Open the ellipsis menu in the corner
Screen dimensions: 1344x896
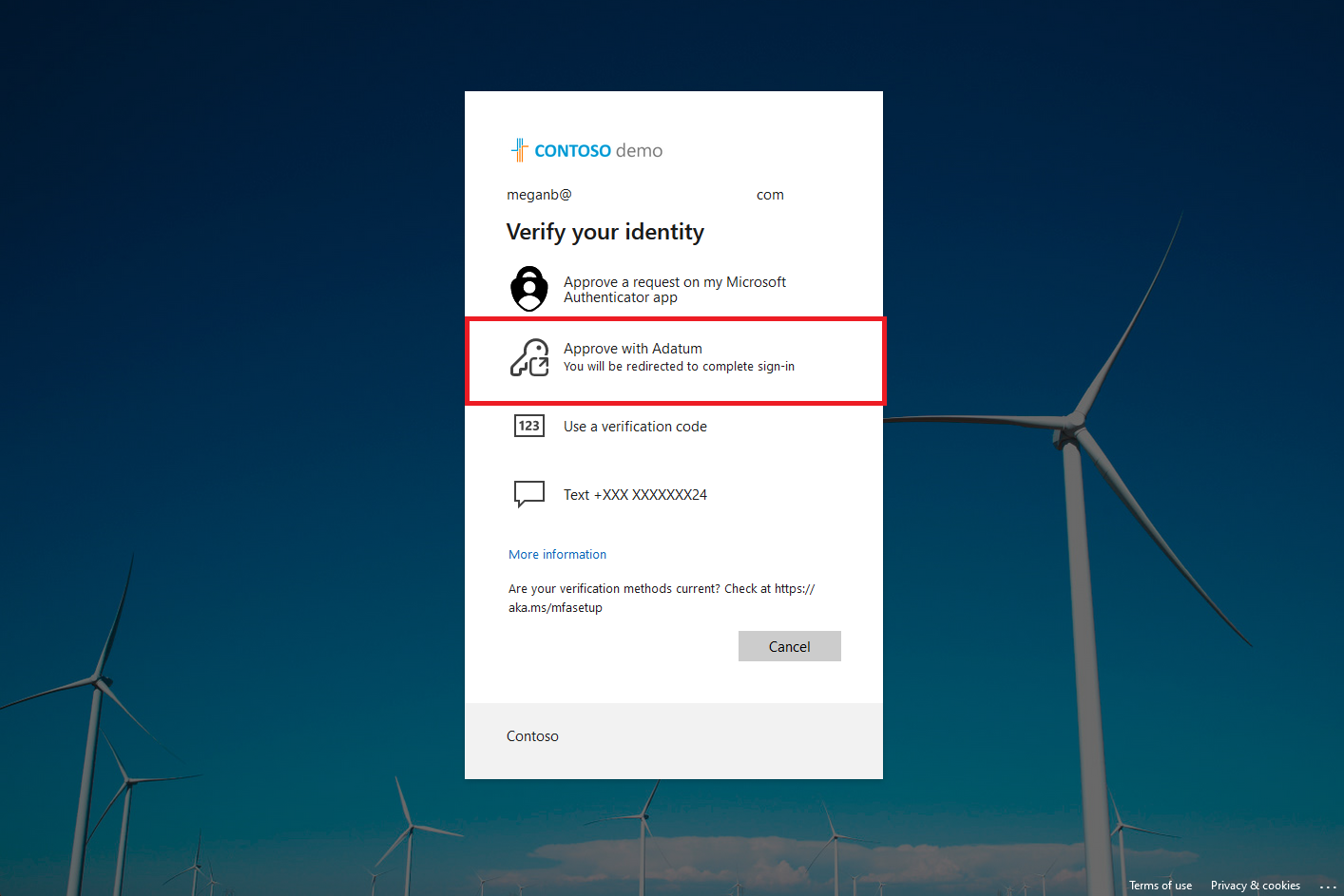(1329, 887)
